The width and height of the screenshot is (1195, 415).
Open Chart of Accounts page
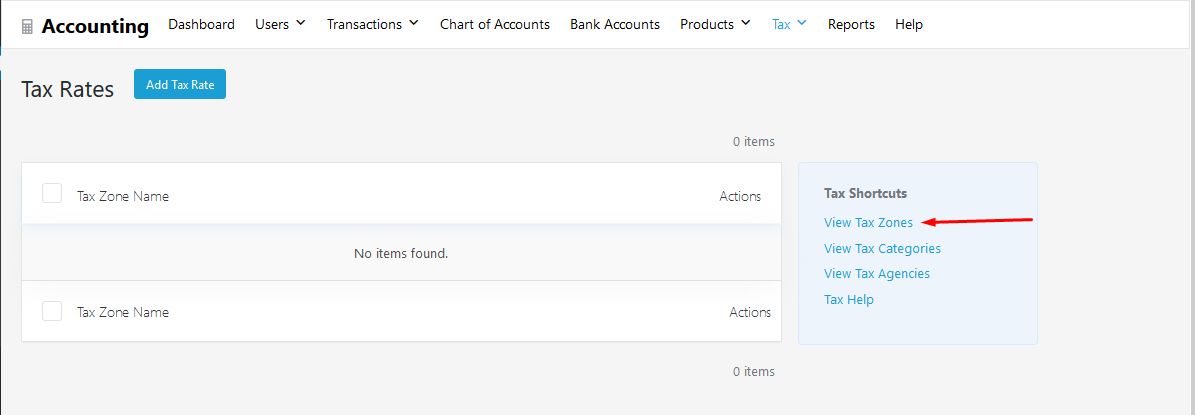pos(494,24)
